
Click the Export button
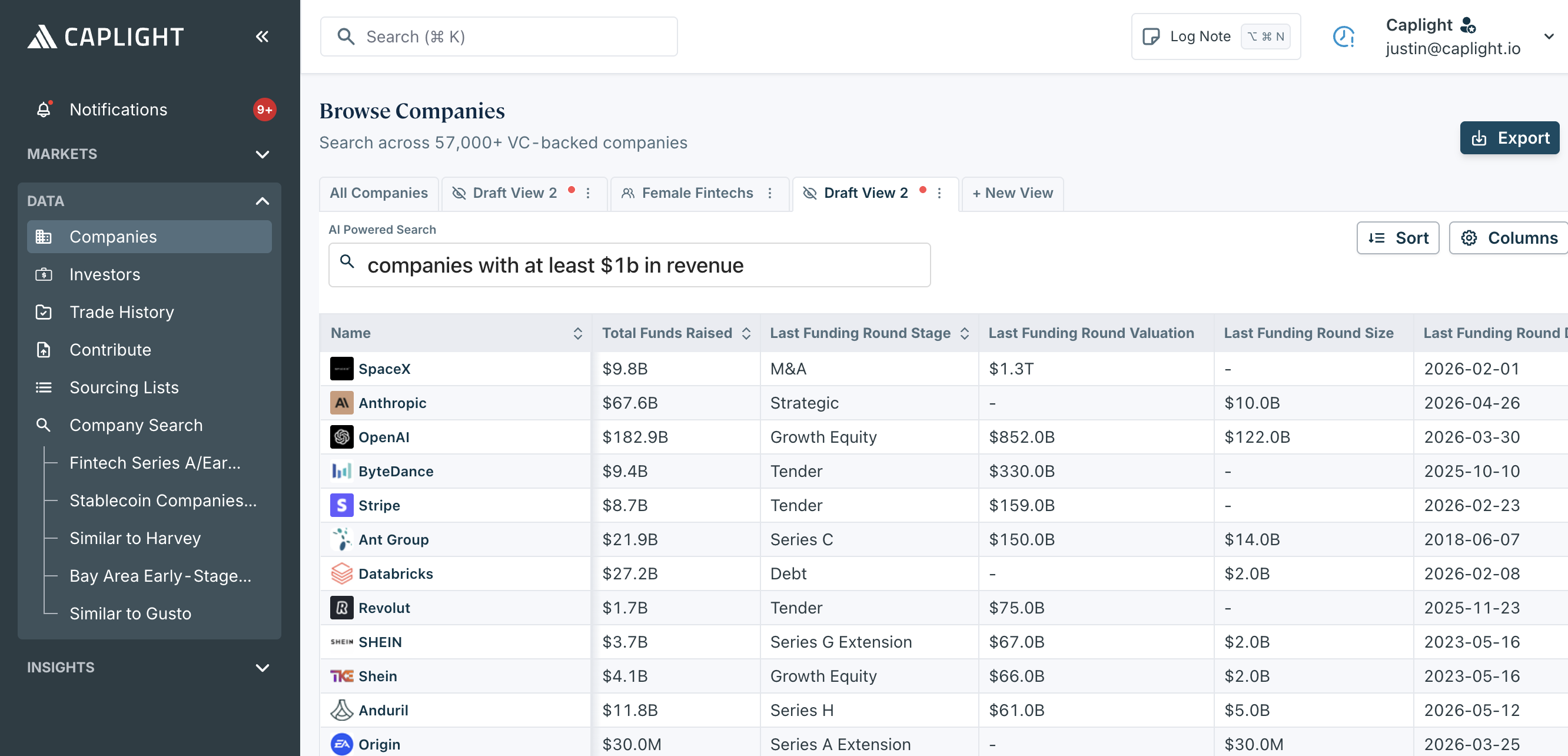click(1509, 138)
